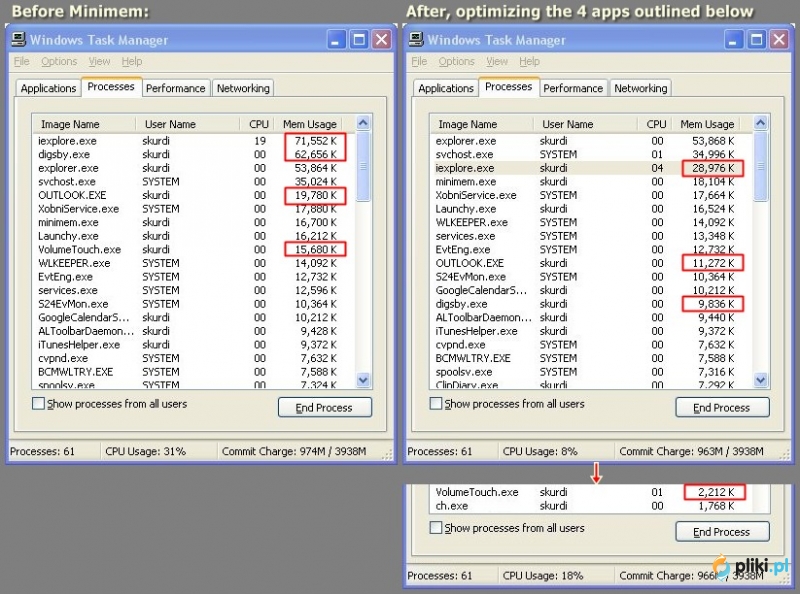
Task: Select S24EvMon.exe in the After window
Action: [x=591, y=277]
